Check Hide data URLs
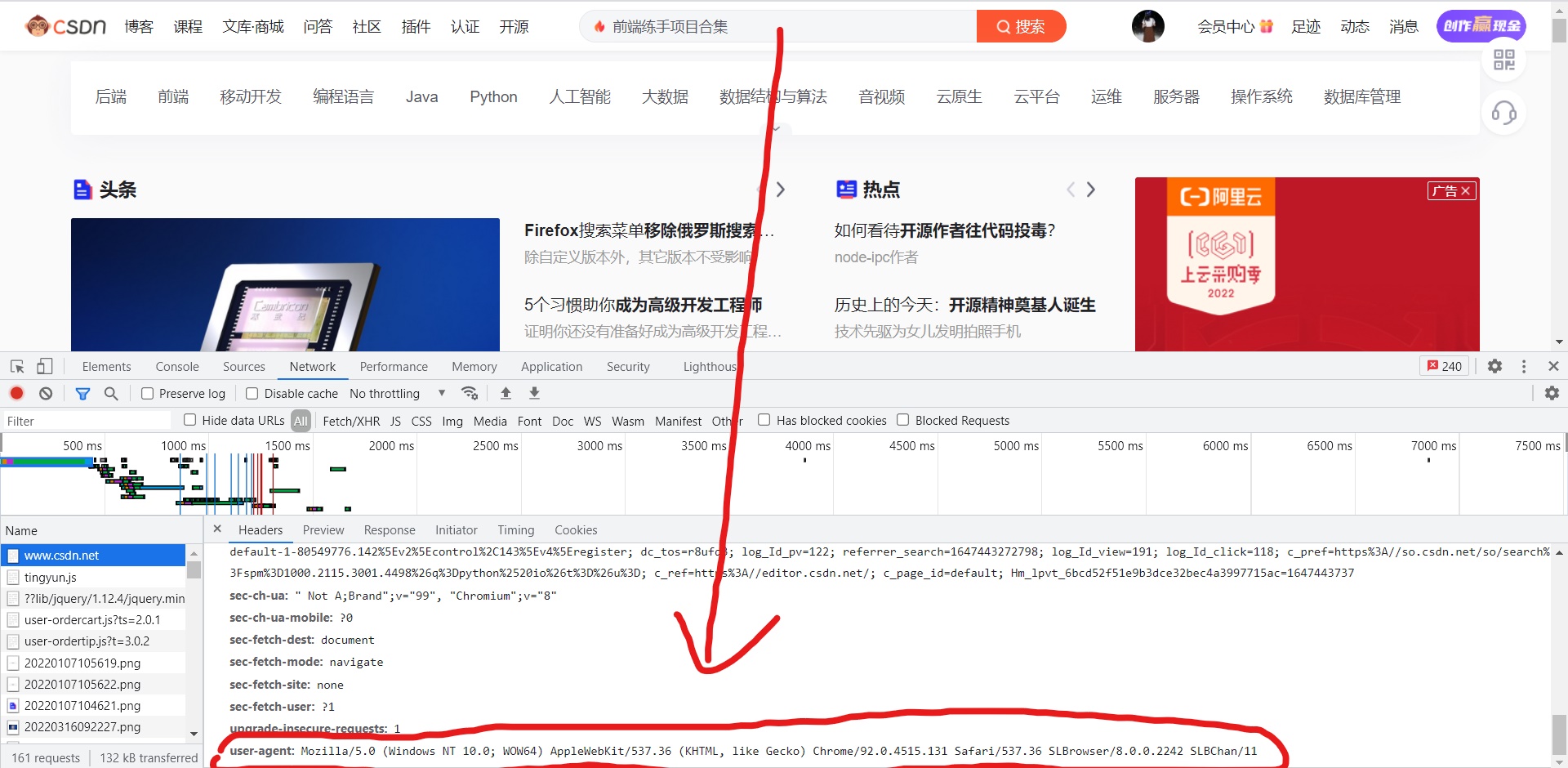Screen dimensions: 1568x768 point(189,420)
